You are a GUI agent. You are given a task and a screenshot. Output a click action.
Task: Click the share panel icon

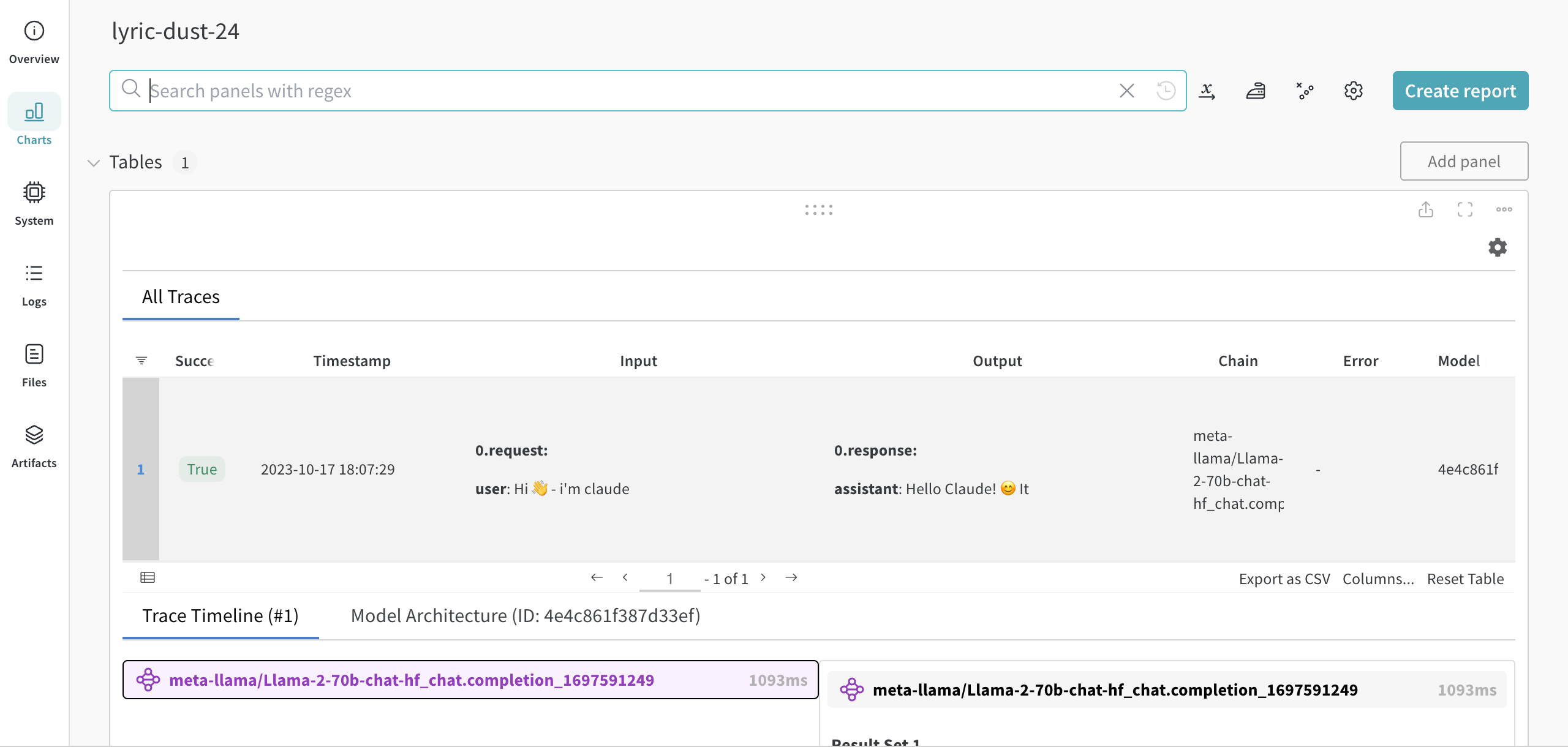point(1425,209)
